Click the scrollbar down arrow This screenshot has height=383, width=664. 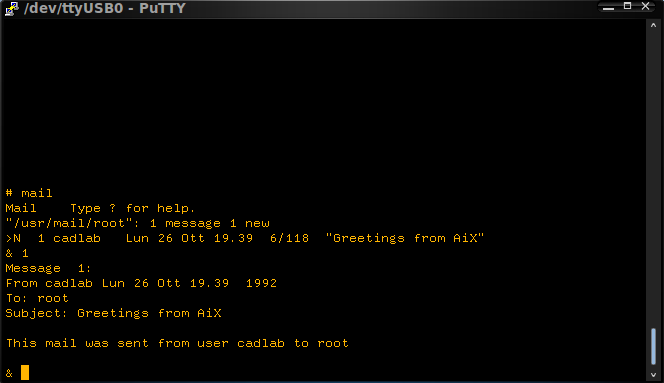(x=653, y=375)
